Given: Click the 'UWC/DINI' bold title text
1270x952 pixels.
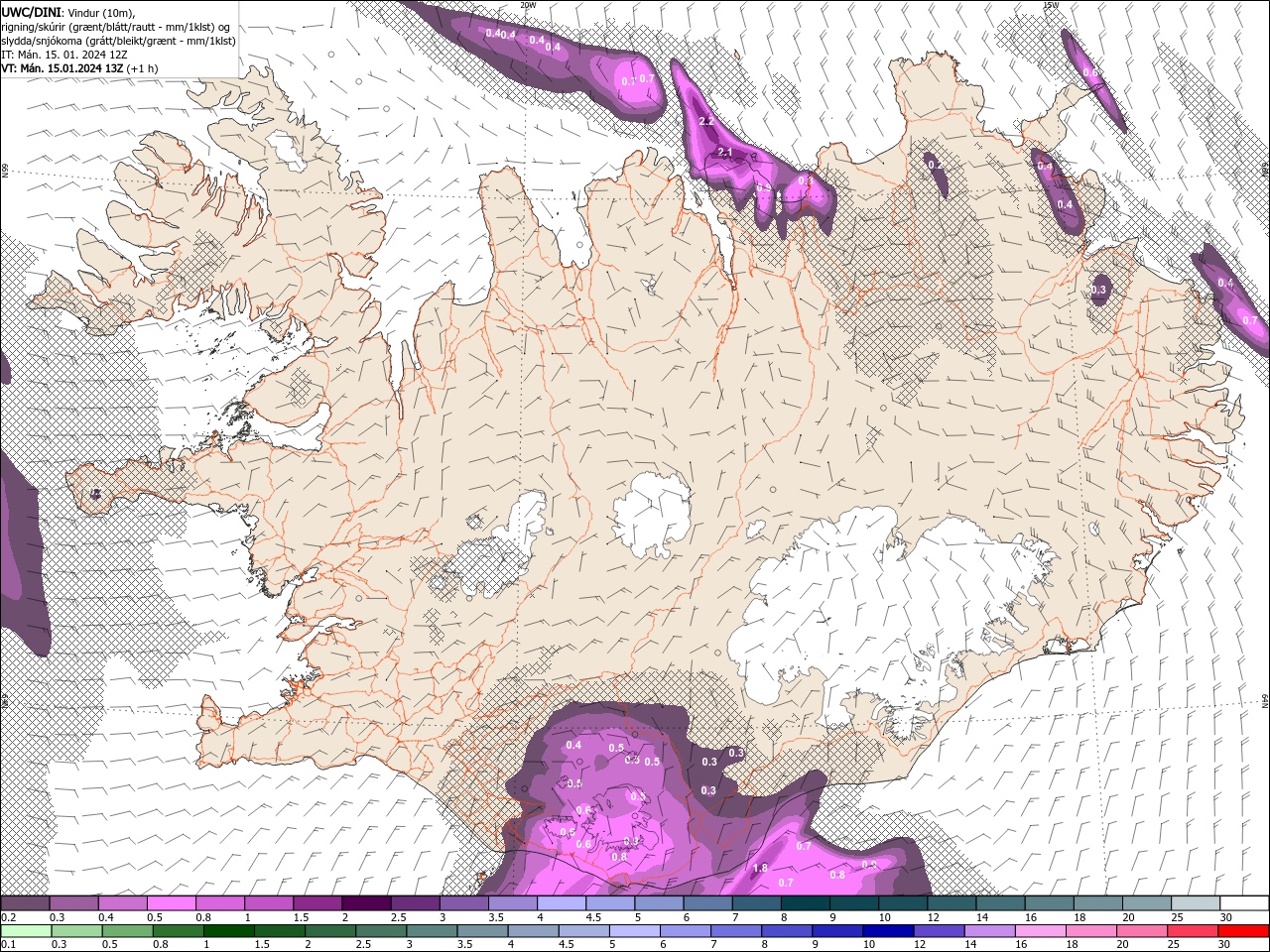Looking at the screenshot, I should click(x=30, y=12).
